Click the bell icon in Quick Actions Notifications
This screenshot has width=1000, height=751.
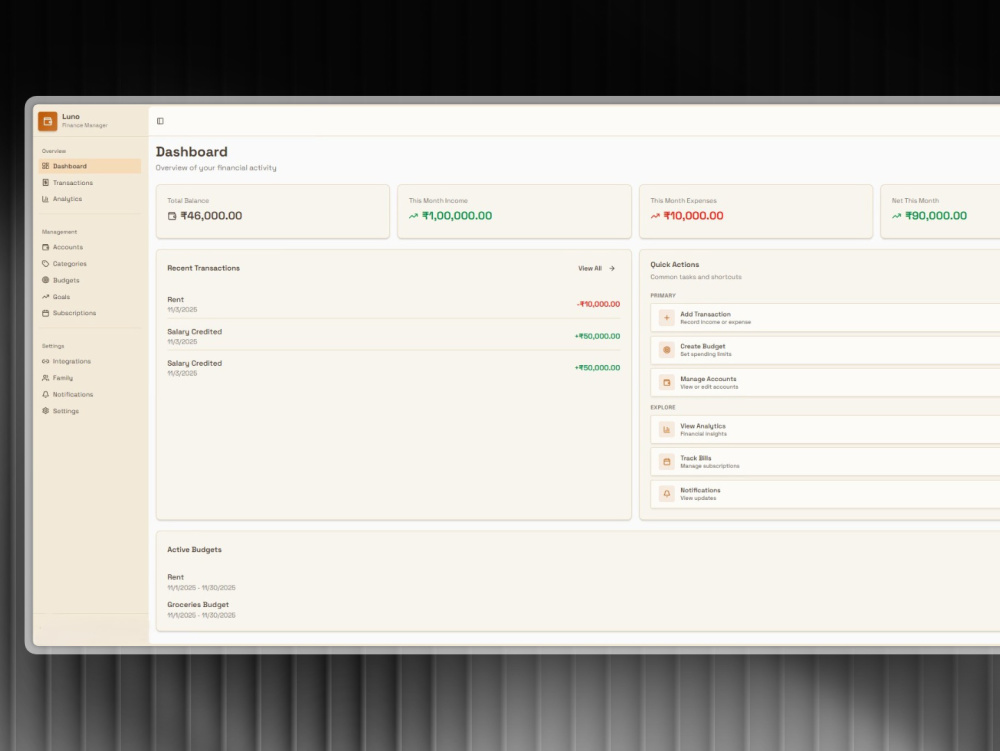pos(666,493)
